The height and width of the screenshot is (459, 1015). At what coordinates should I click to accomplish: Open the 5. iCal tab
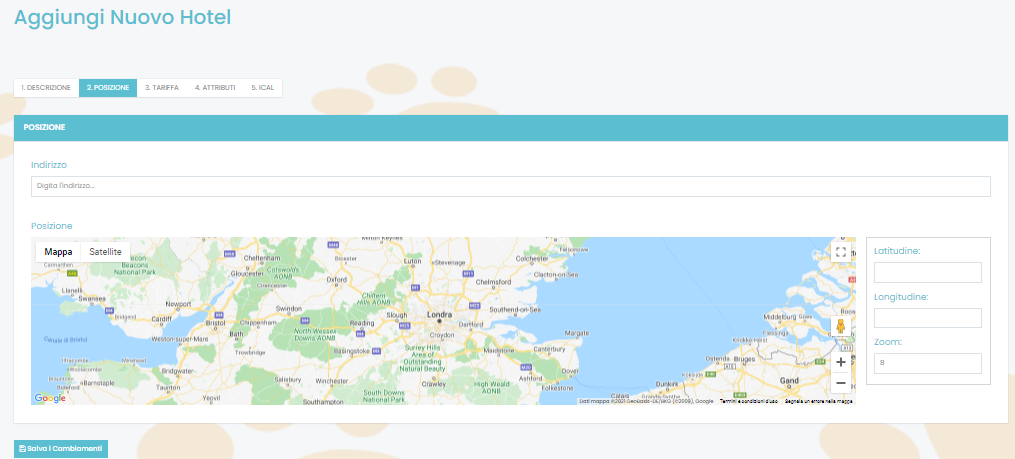[263, 87]
